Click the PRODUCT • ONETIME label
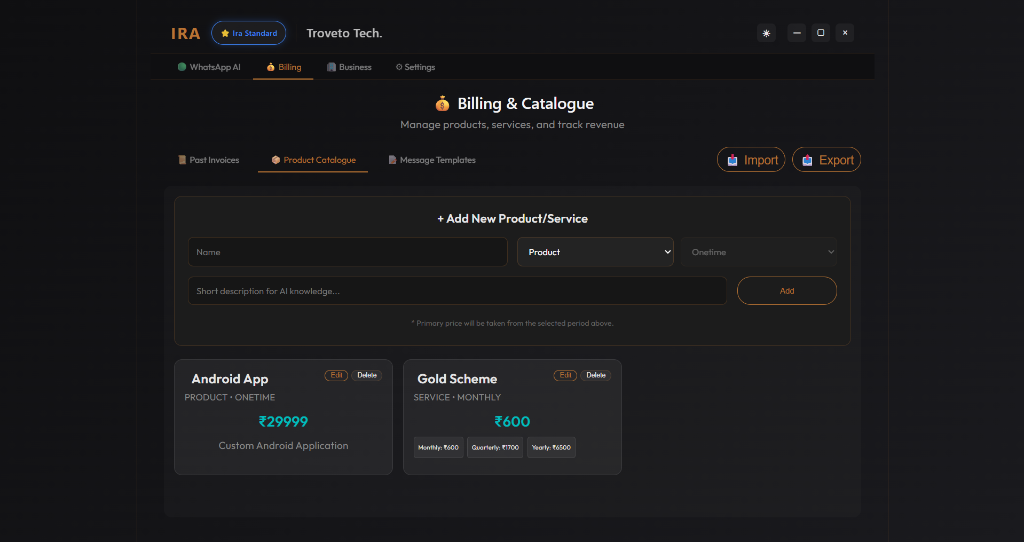This screenshot has width=1024, height=542. click(230, 397)
